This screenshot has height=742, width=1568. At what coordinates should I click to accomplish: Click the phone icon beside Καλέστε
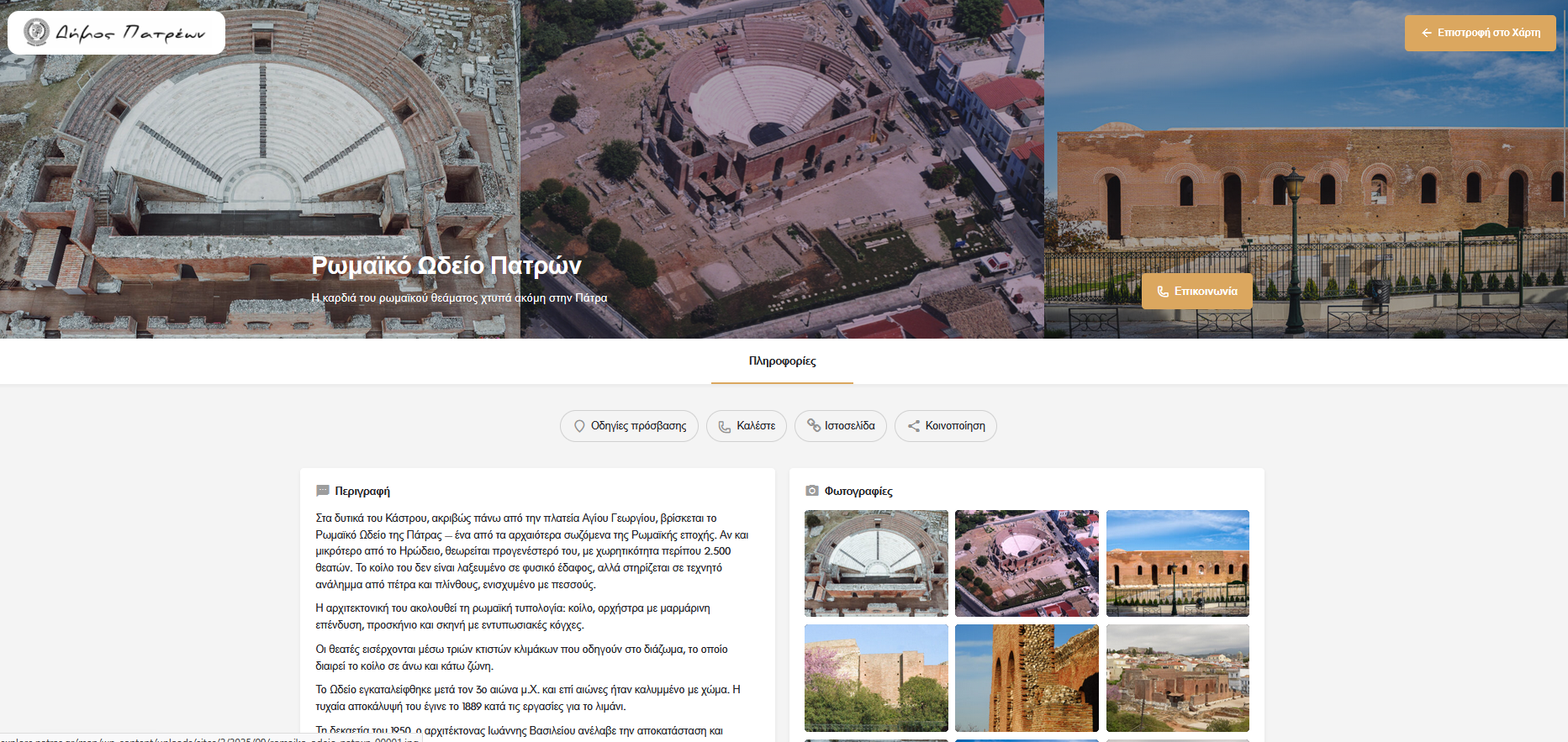pyautogui.click(x=724, y=426)
